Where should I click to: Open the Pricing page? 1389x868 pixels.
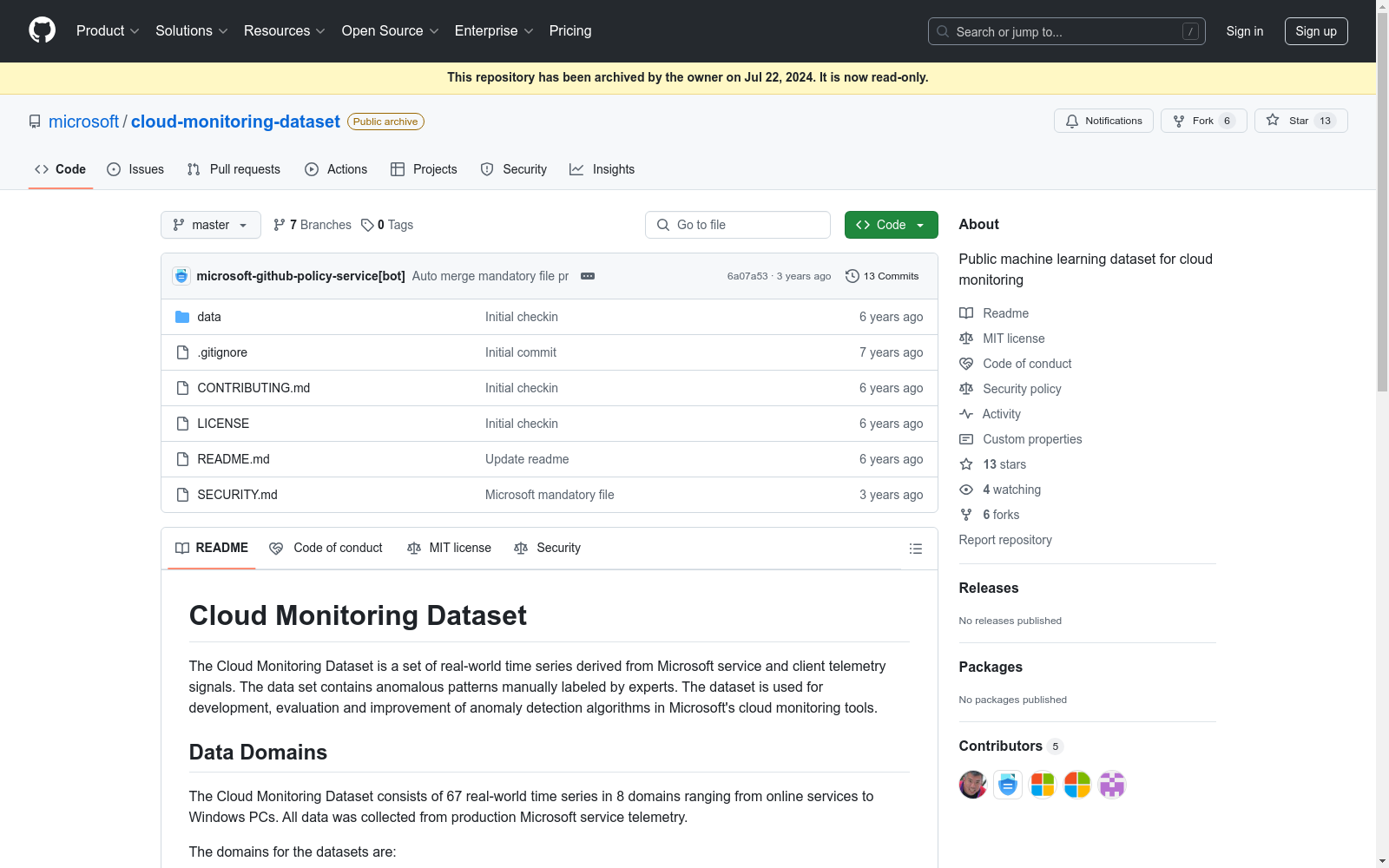click(x=570, y=30)
